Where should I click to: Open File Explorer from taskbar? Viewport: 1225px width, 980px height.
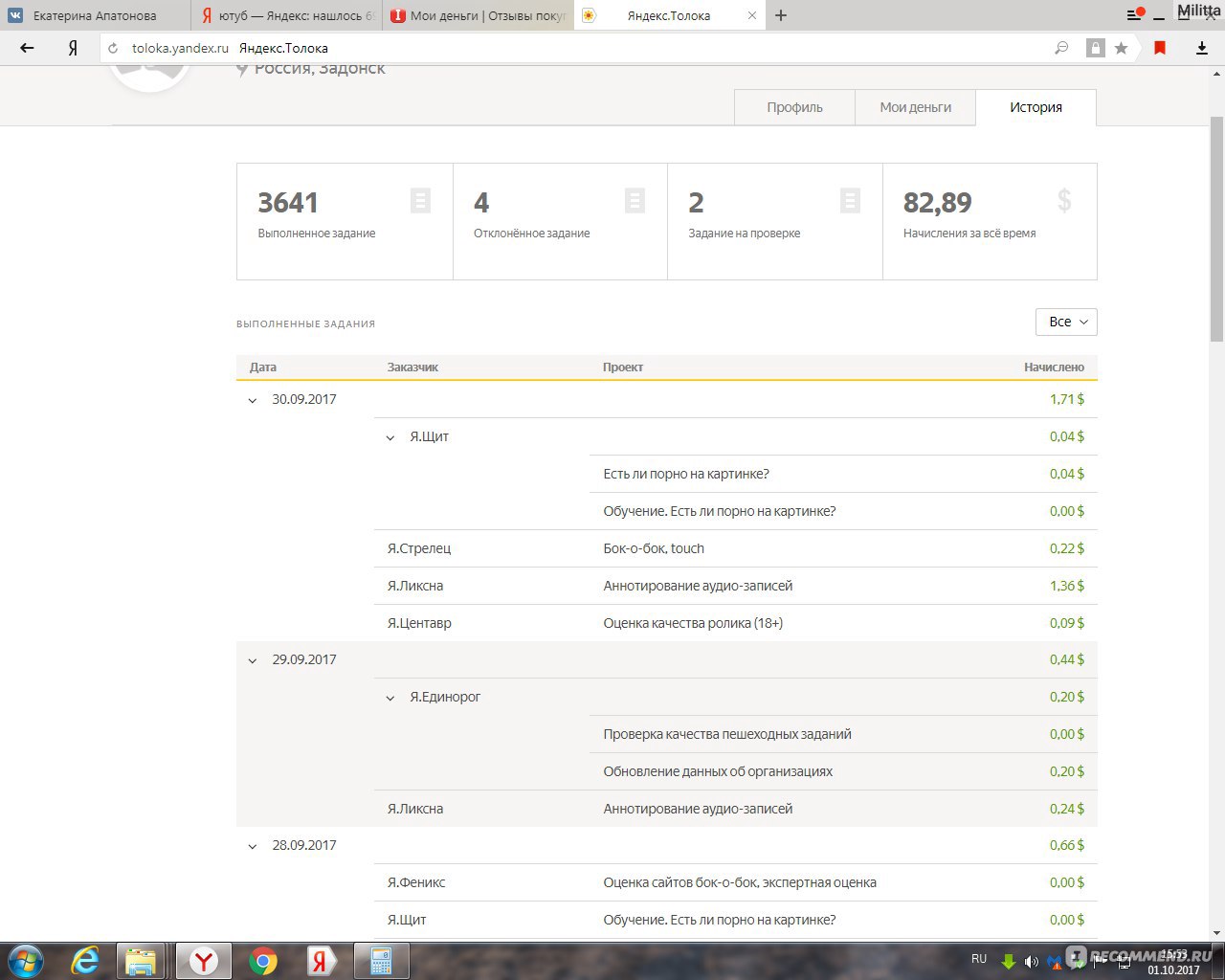coord(141,961)
